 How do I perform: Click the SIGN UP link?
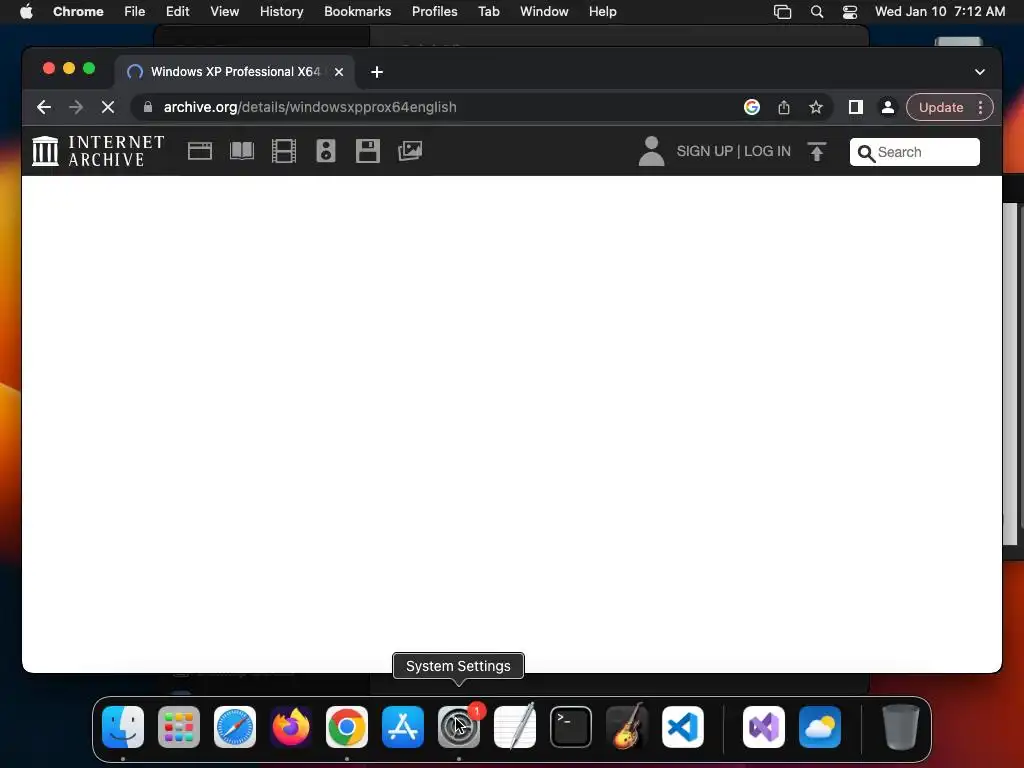click(x=705, y=151)
